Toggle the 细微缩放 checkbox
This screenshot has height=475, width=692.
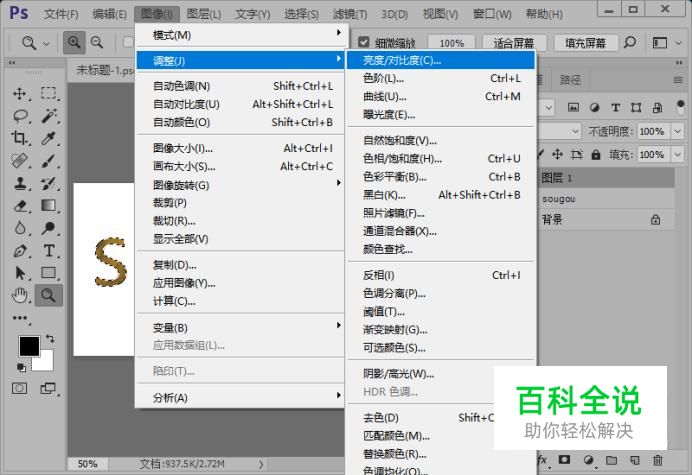(364, 42)
